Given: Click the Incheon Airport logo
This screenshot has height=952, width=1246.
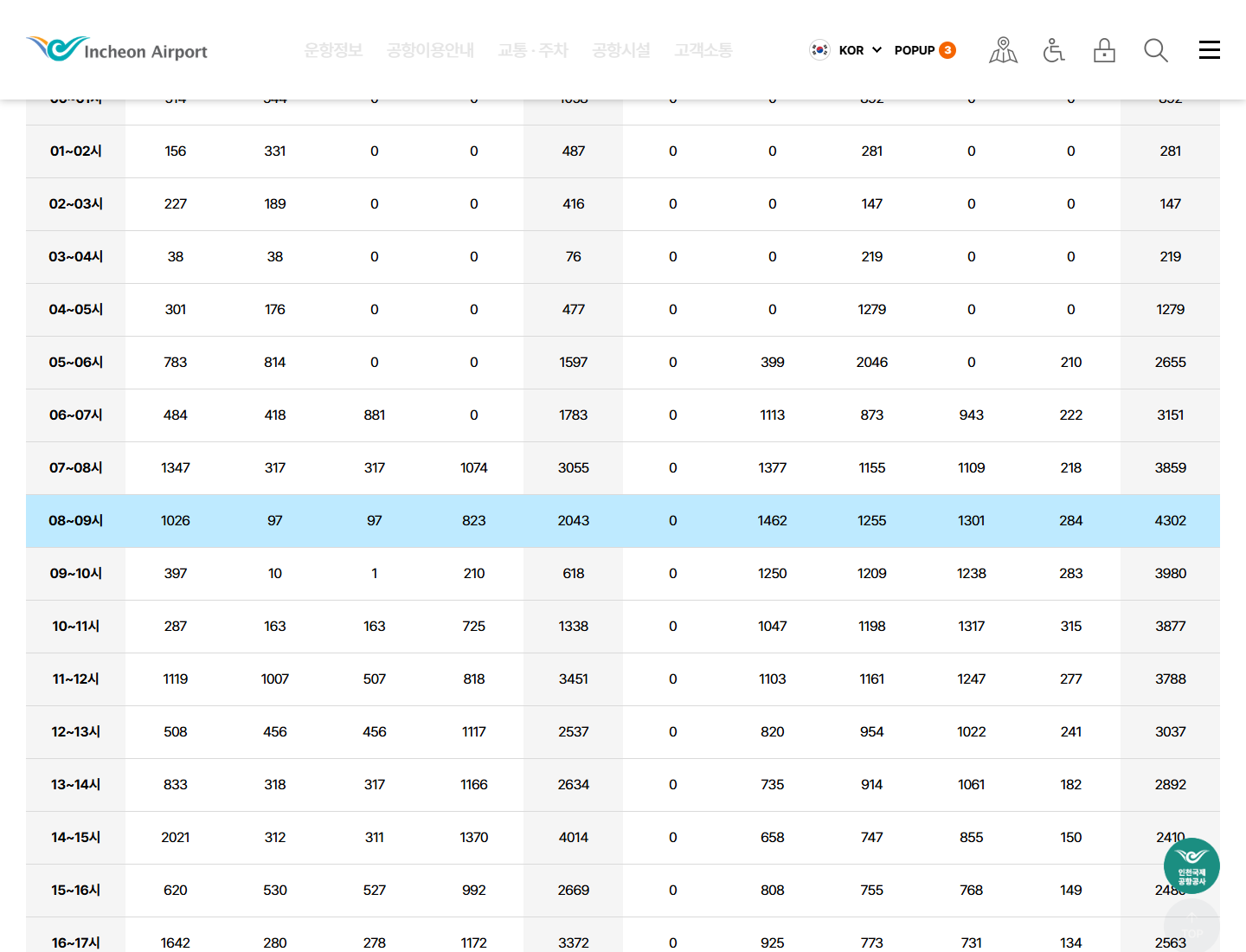Looking at the screenshot, I should click(x=117, y=49).
